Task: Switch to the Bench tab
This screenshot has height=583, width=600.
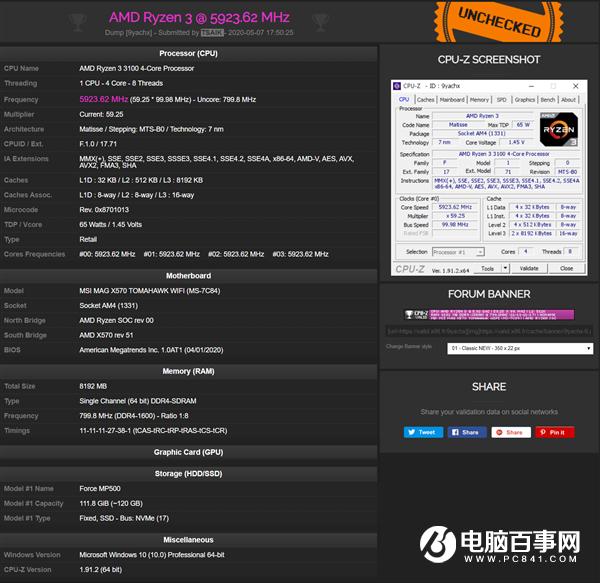Action: (548, 100)
